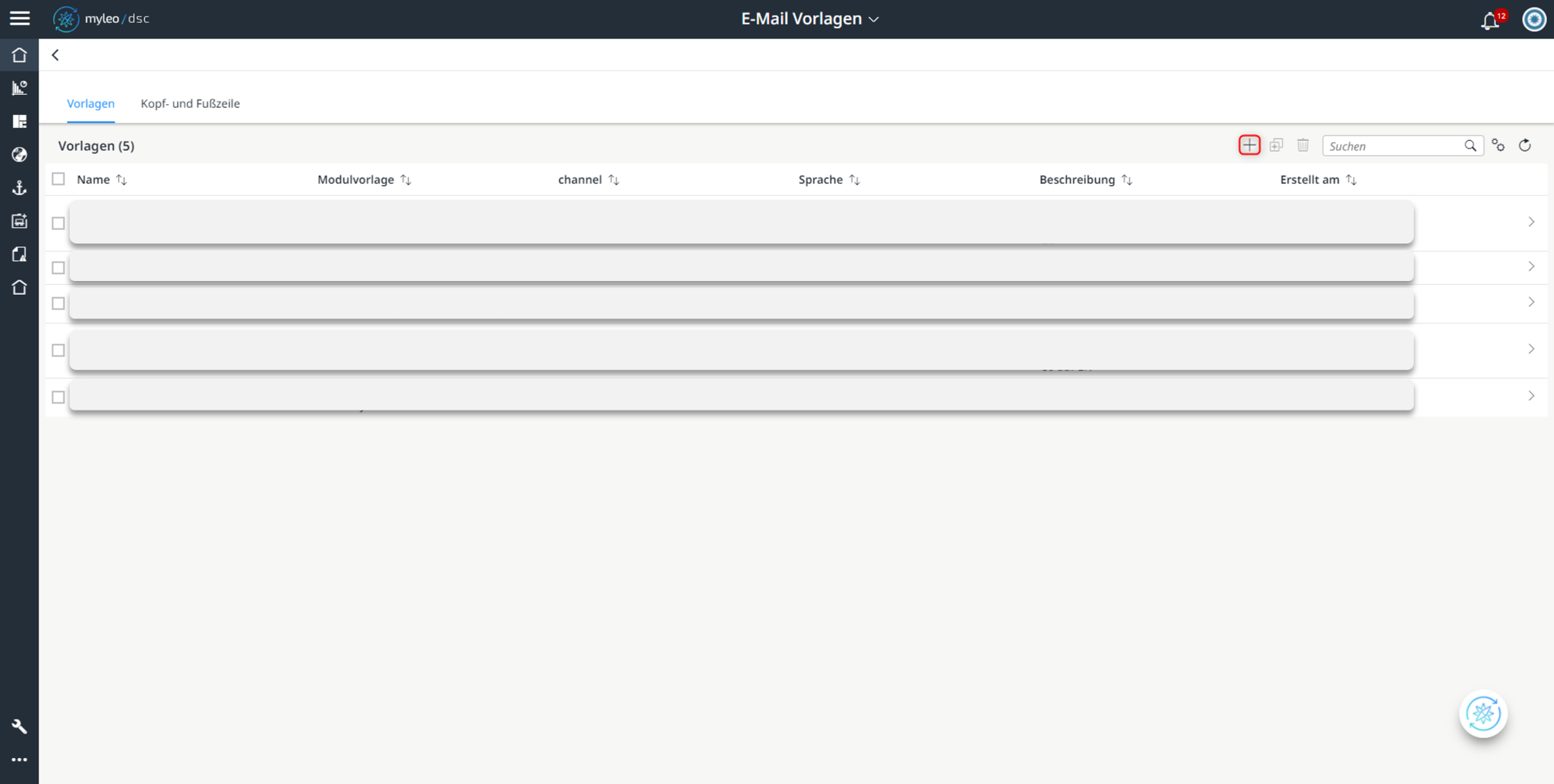This screenshot has width=1554, height=784.
Task: Tick the fifth template row checkbox
Action: click(x=58, y=397)
